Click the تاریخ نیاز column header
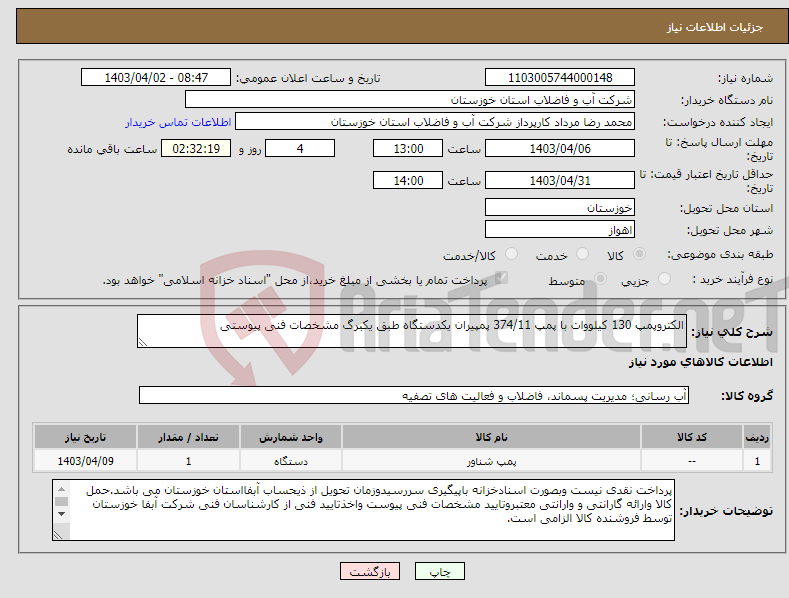This screenshot has height=598, width=789. point(86,437)
